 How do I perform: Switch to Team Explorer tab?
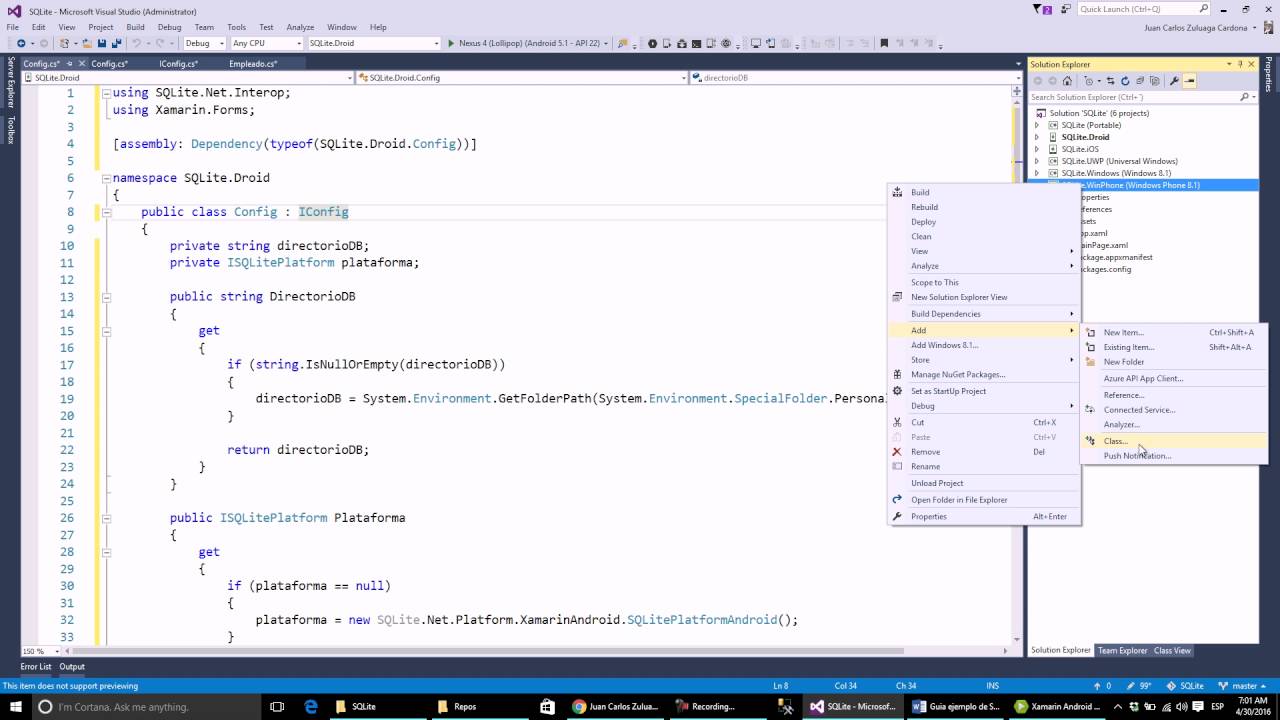1123,650
